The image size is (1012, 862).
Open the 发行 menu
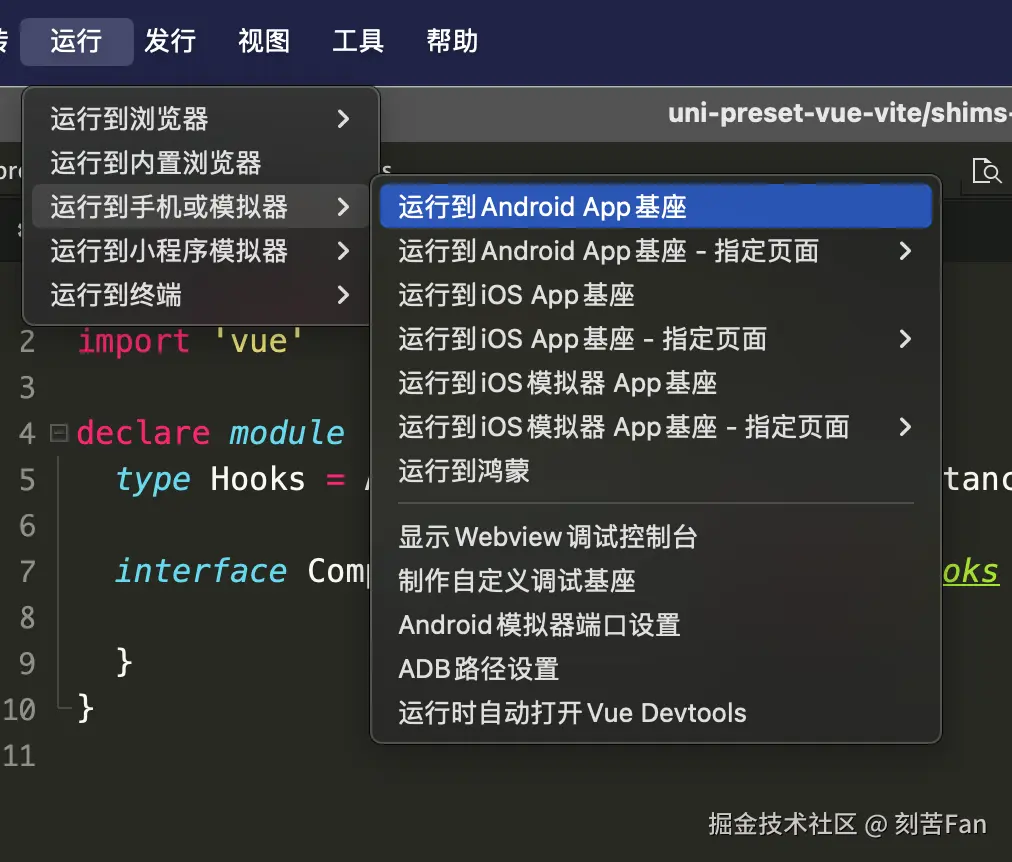pos(170,41)
